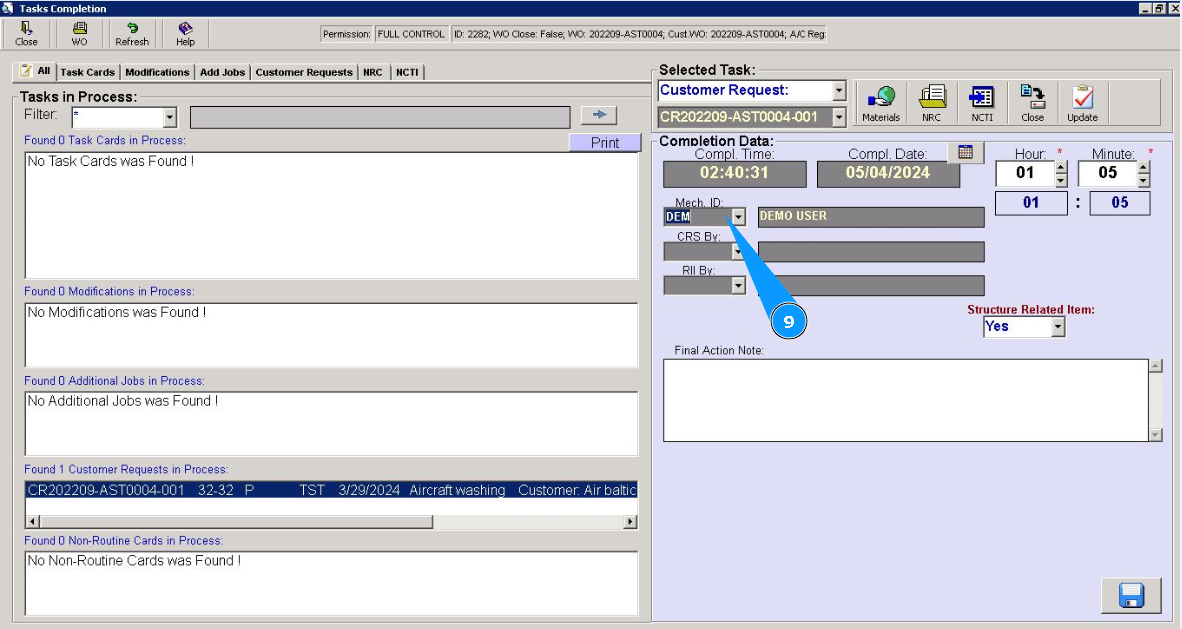Expand the Customer Request type dropdown

[839, 91]
